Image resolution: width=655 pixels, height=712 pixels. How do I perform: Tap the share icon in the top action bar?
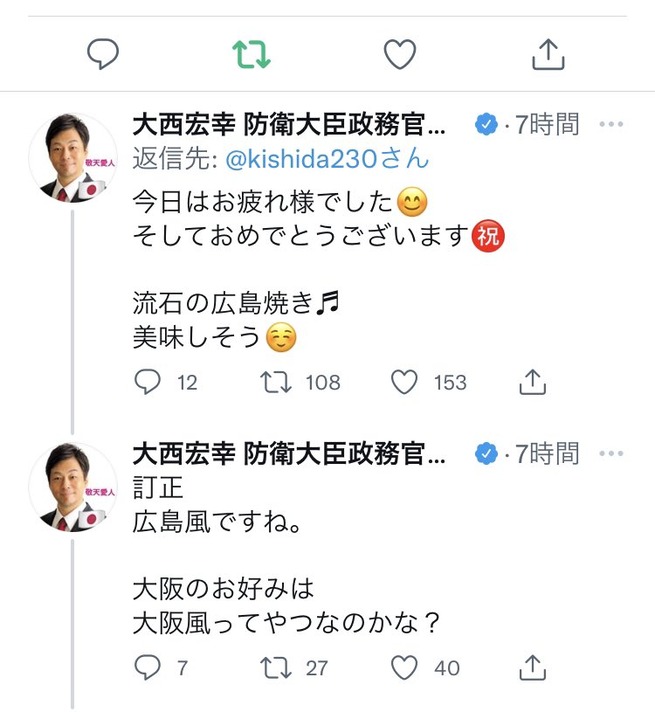(548, 55)
